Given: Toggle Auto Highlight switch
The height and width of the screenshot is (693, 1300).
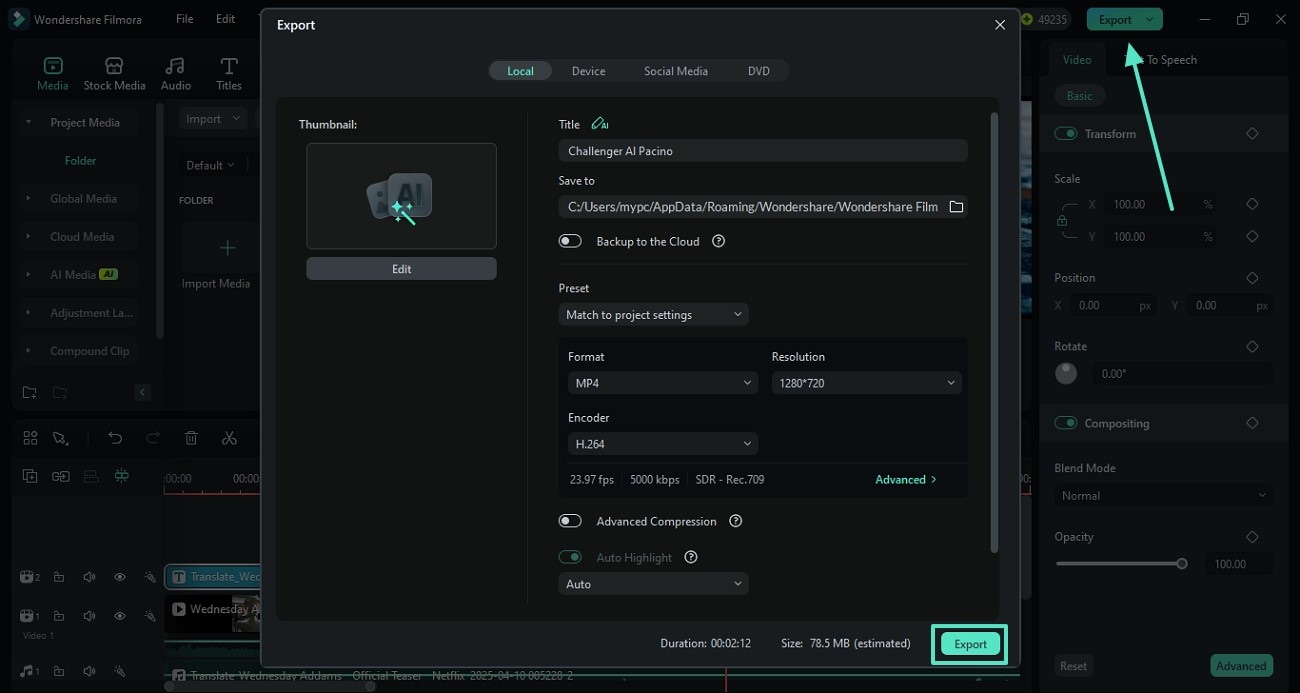Looking at the screenshot, I should [x=570, y=557].
